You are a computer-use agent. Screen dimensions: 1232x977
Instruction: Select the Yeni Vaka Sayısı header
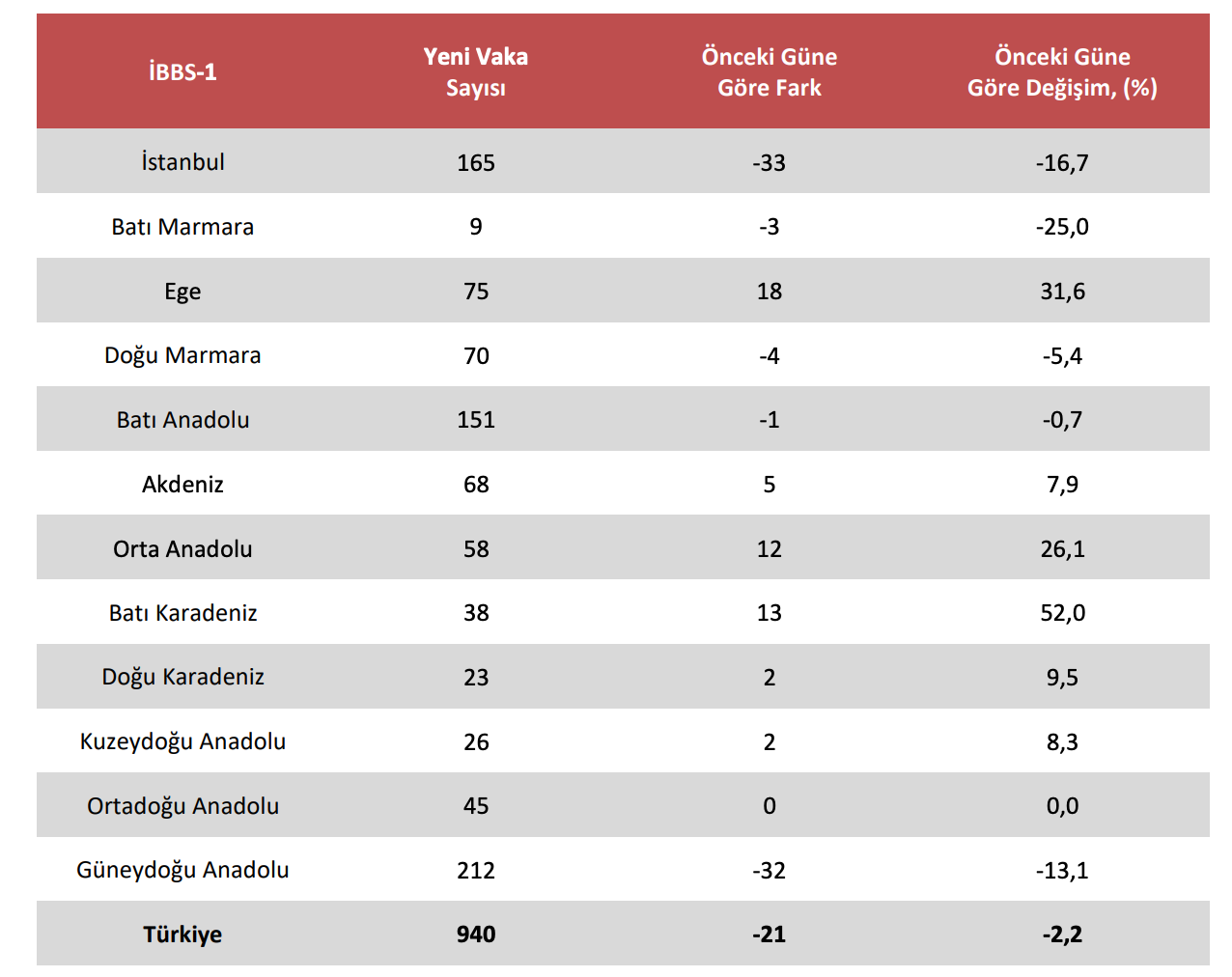(x=475, y=71)
